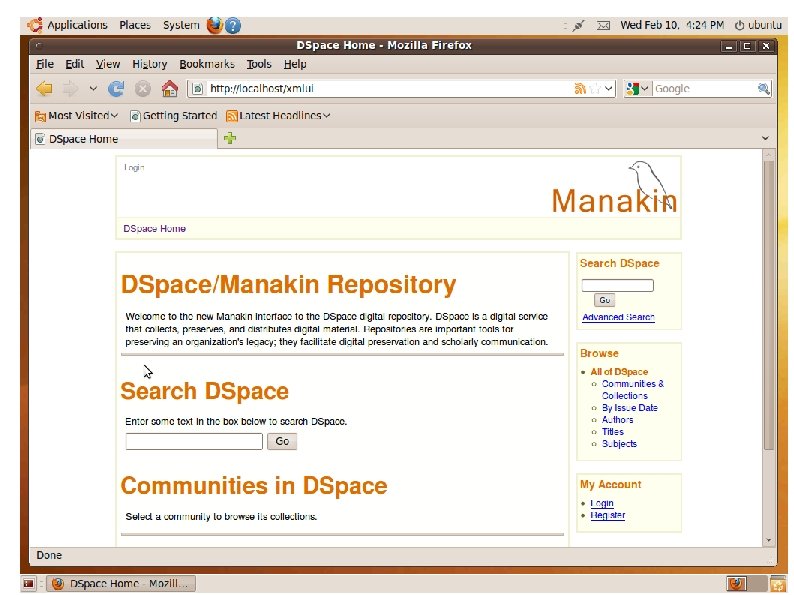
Task: Click the main Search DSpace text box
Action: click(x=194, y=442)
